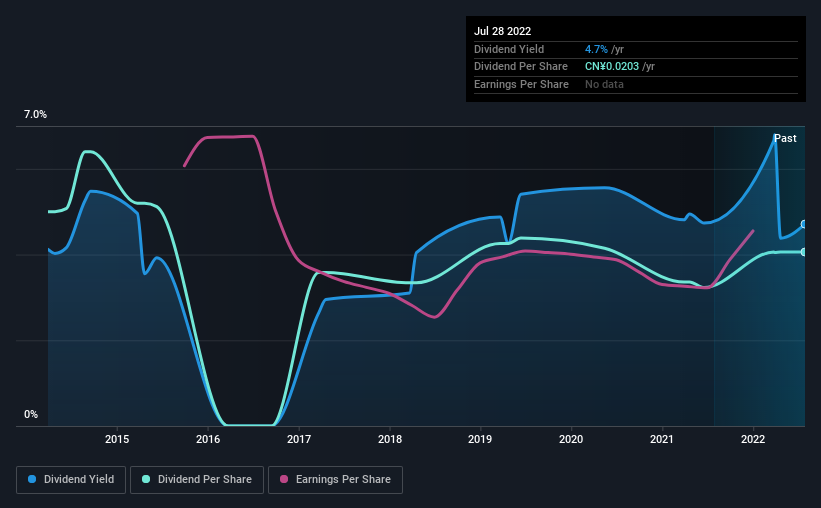Click the 2021 x-axis label

click(662, 439)
